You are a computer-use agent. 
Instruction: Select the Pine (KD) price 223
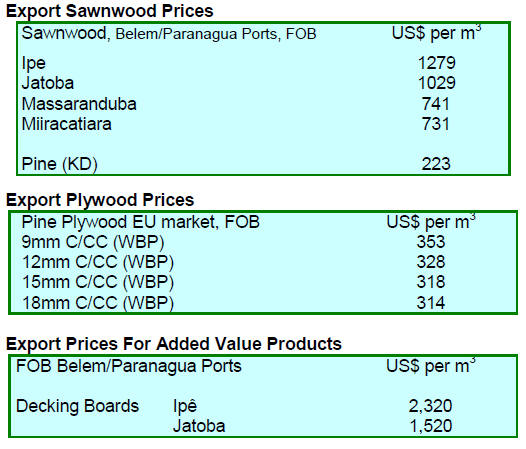[x=436, y=164]
